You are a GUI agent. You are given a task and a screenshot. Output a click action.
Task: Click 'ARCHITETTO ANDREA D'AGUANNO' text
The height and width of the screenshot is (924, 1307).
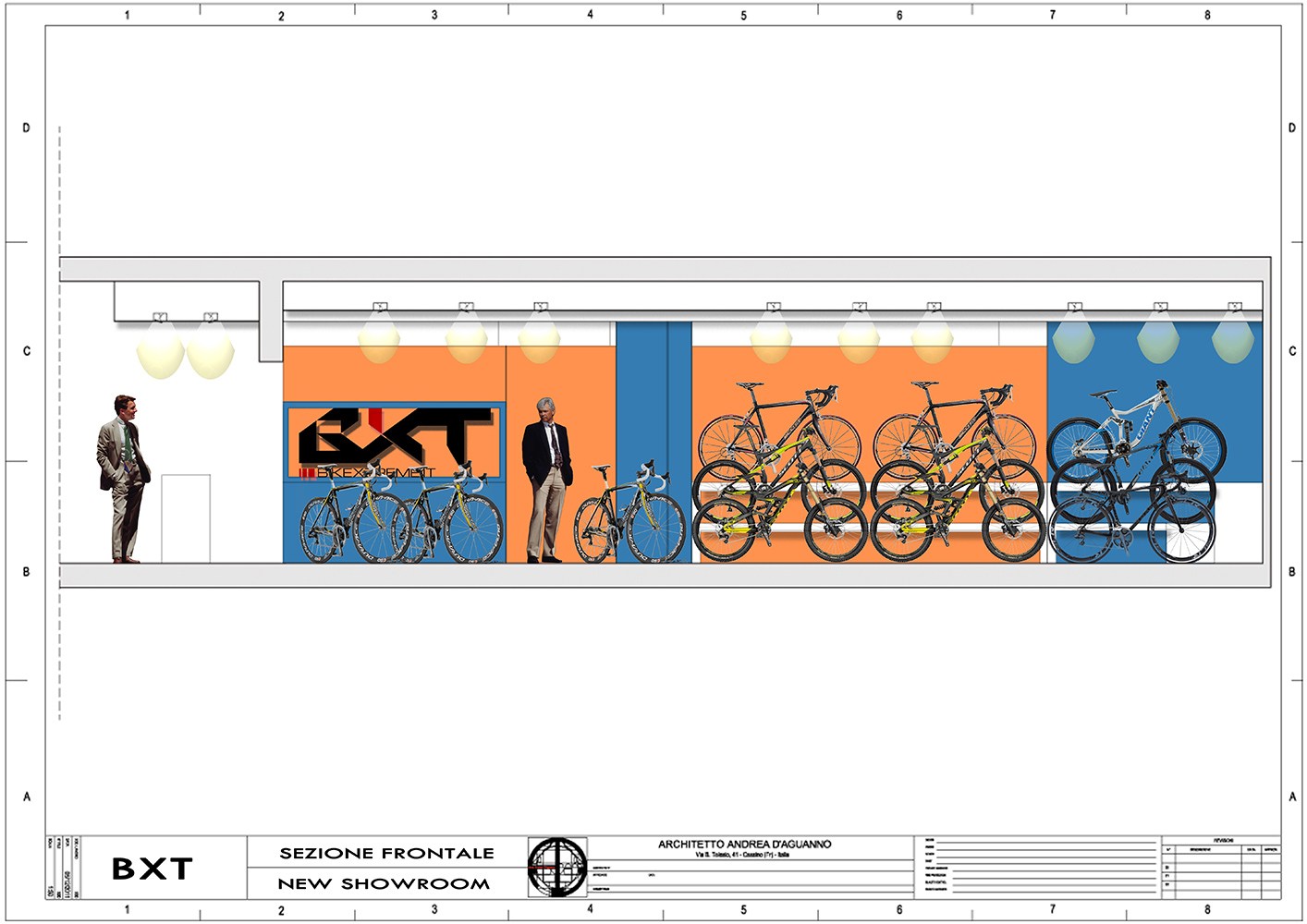(744, 845)
